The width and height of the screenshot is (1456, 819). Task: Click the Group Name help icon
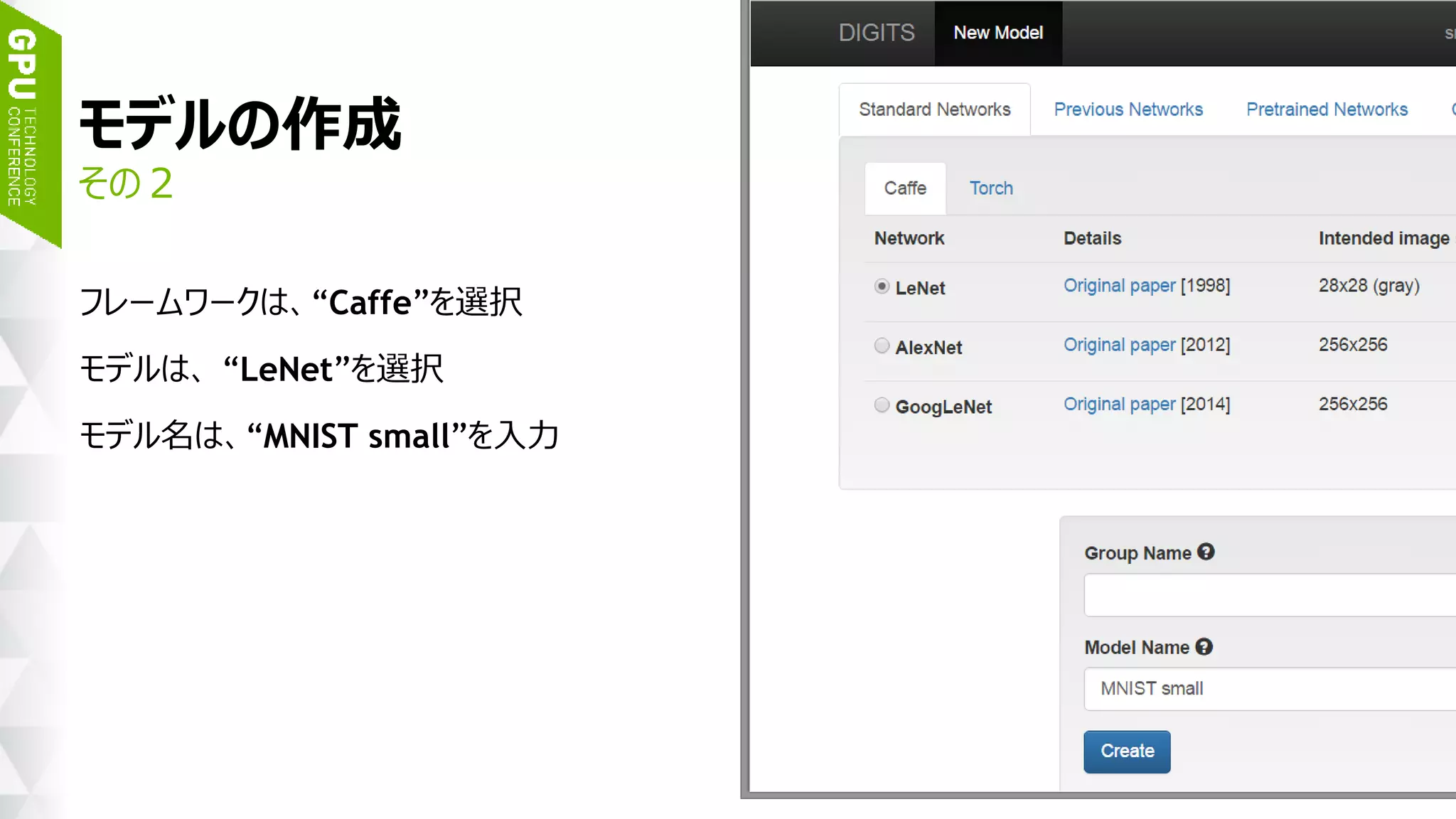tap(1206, 552)
